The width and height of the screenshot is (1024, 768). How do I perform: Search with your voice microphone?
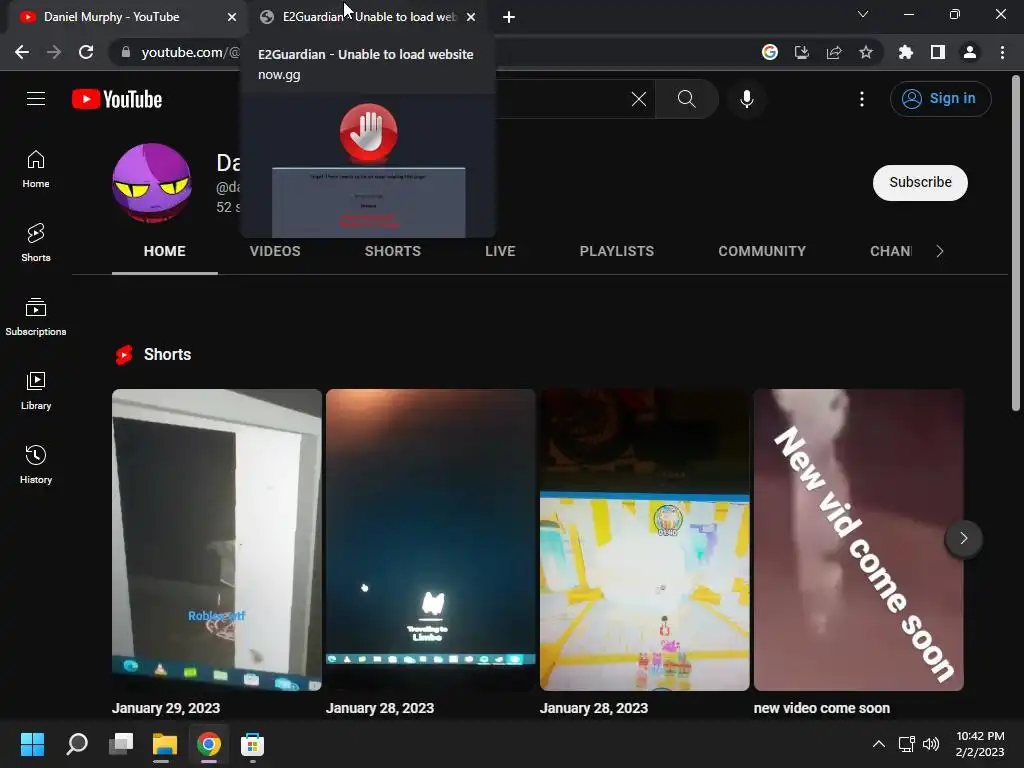(x=747, y=99)
